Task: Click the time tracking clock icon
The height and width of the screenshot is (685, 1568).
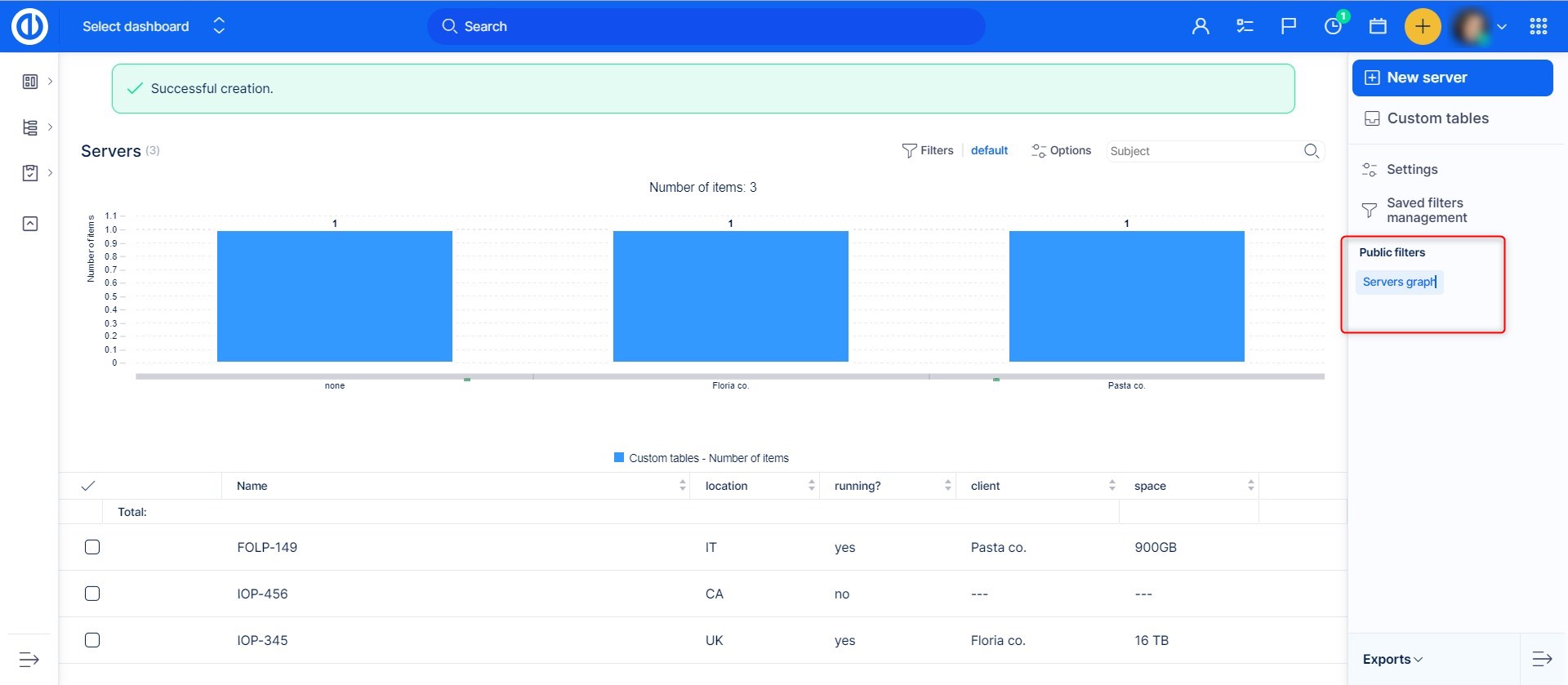Action: 1333,26
